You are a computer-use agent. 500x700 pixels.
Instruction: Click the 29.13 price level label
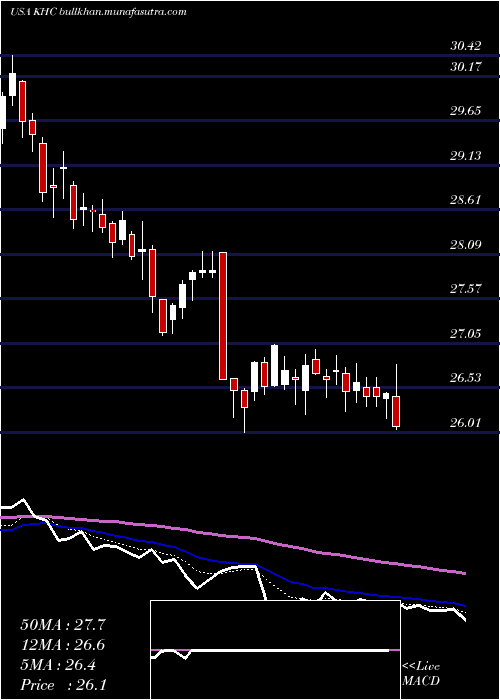click(x=466, y=155)
